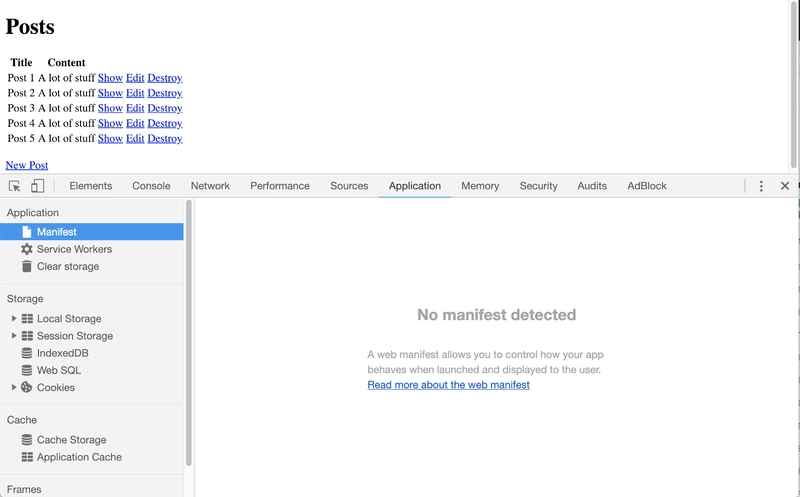Open the Performance tab
Screen dimensions: 800x497
point(280,186)
